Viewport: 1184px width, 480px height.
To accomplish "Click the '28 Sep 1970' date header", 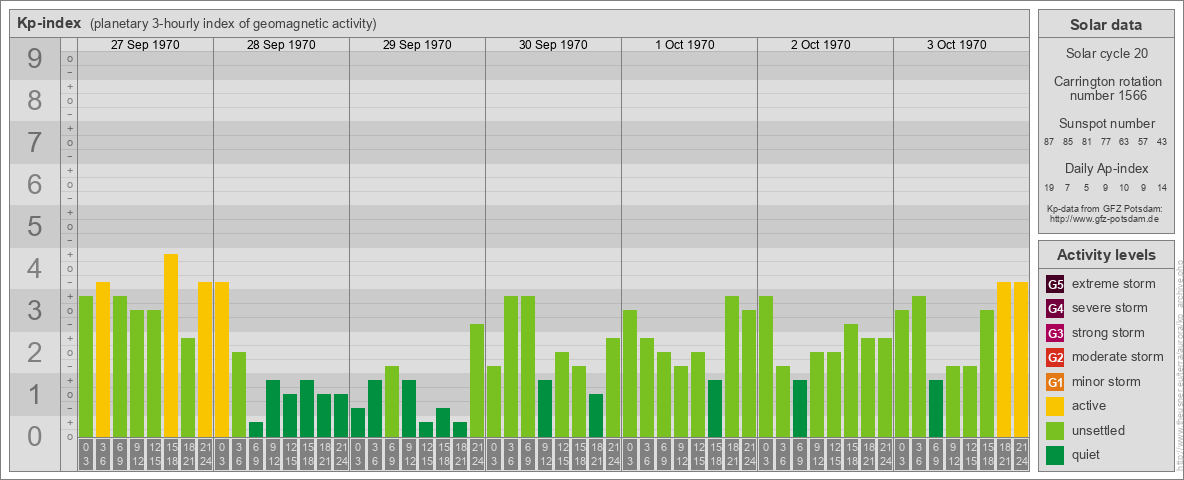I will 281,45.
